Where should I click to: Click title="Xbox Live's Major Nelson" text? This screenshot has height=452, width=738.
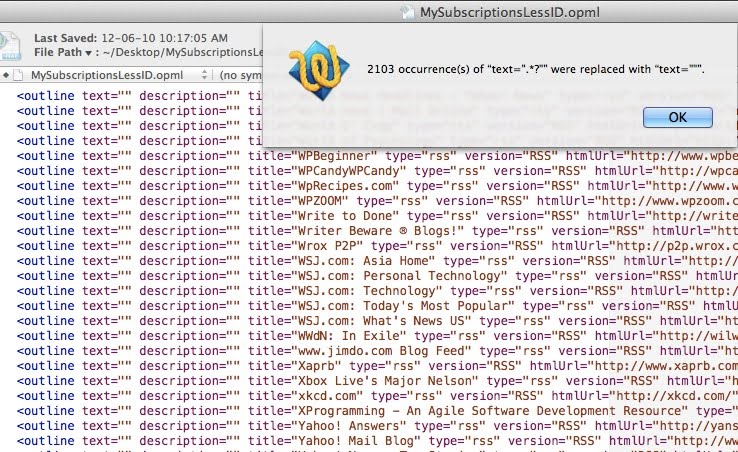click(363, 382)
